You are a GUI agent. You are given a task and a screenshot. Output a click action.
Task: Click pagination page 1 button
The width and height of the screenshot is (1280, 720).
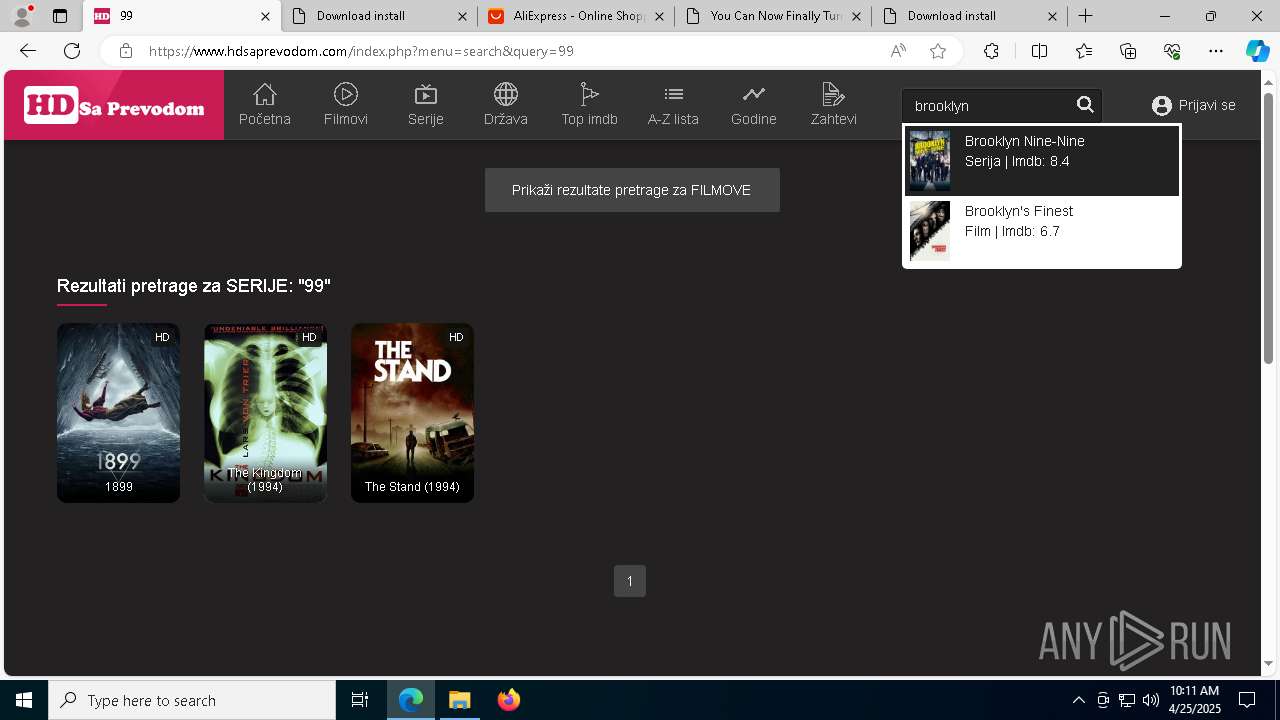630,581
